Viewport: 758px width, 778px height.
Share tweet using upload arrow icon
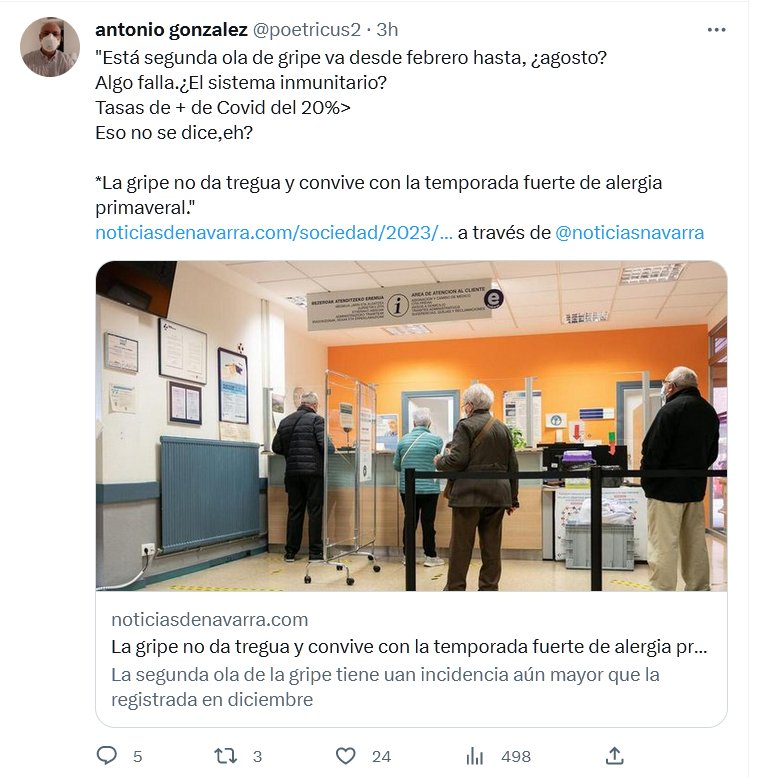[x=615, y=756]
